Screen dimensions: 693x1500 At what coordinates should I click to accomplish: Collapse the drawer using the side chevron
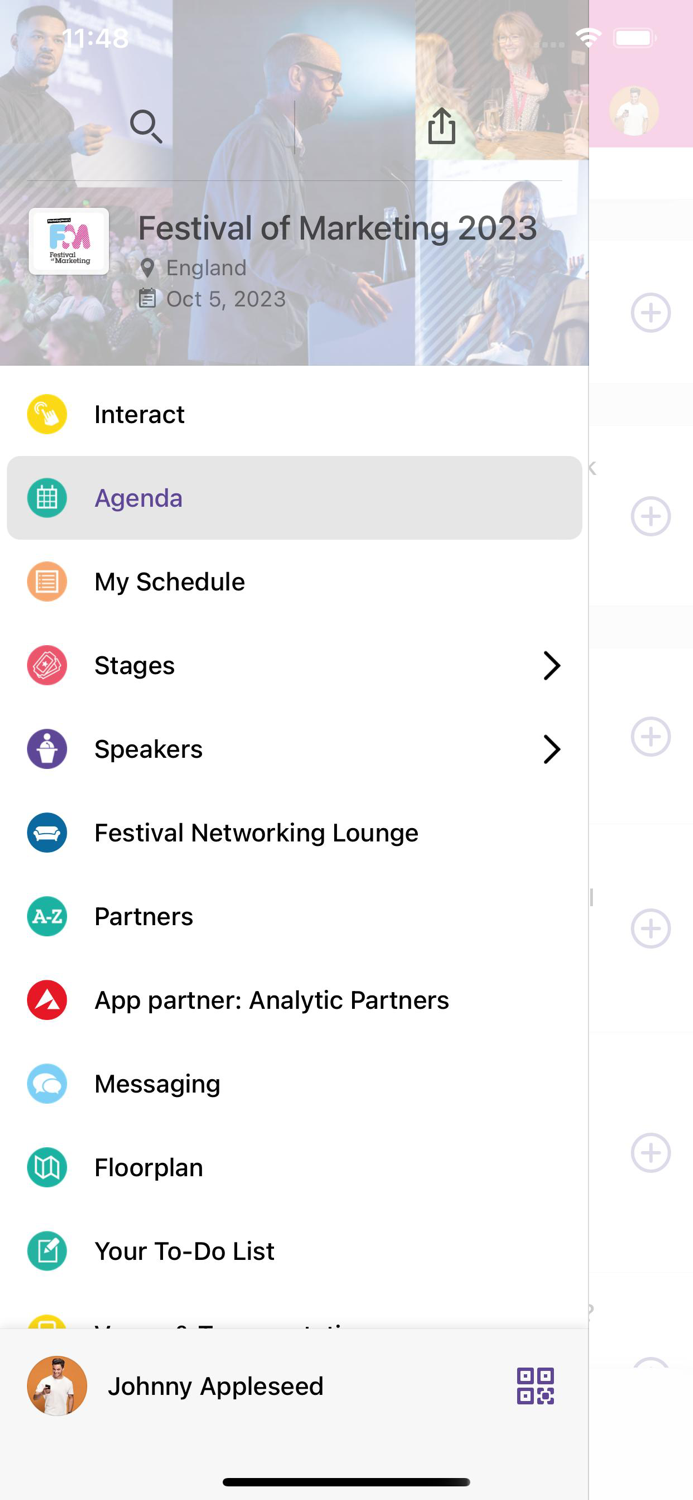591,467
